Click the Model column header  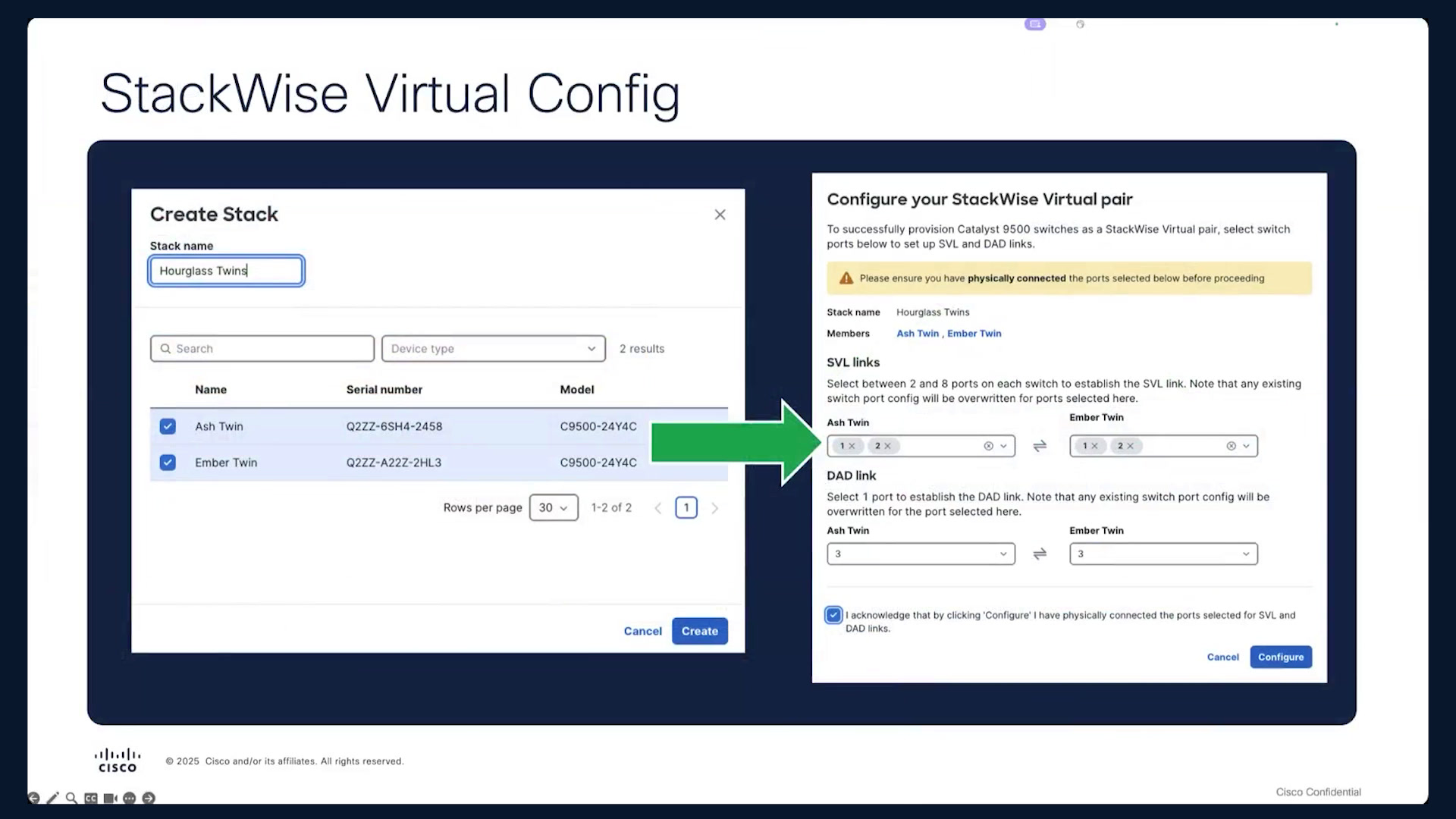click(x=577, y=390)
